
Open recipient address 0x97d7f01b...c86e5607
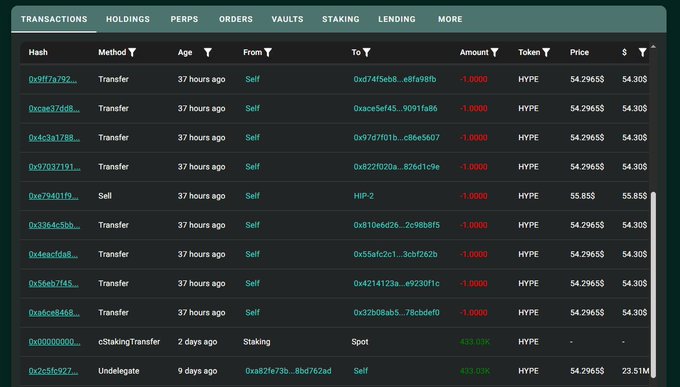(397, 138)
